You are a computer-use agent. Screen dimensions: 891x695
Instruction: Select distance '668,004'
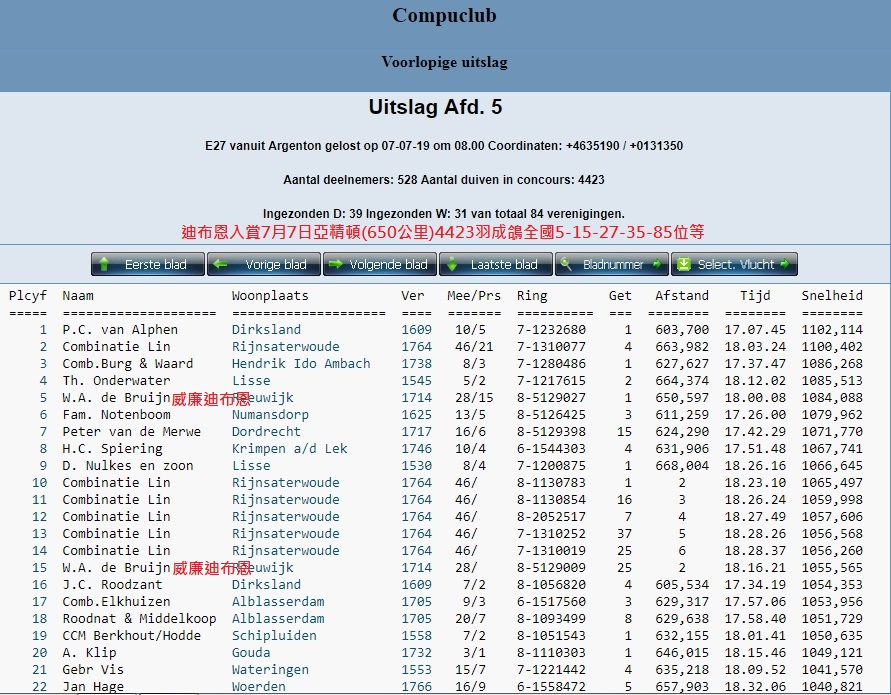682,466
